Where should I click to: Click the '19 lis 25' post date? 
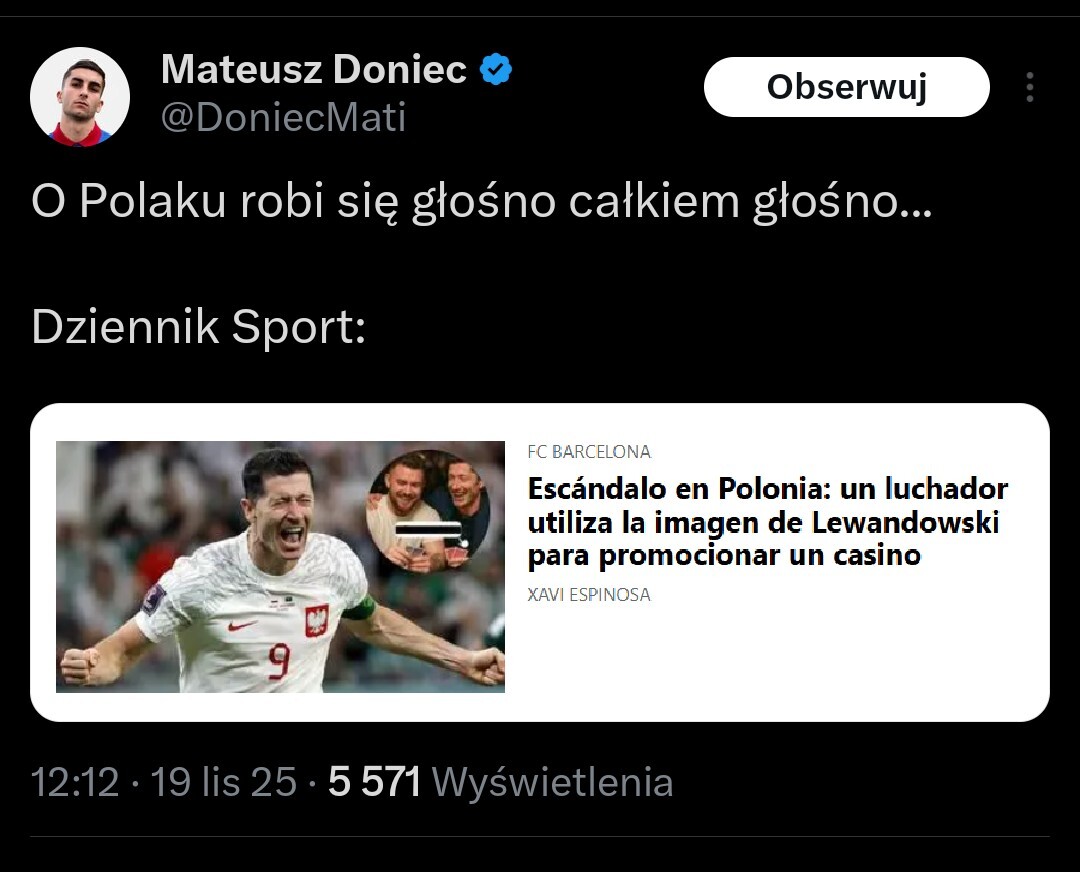pos(224,782)
